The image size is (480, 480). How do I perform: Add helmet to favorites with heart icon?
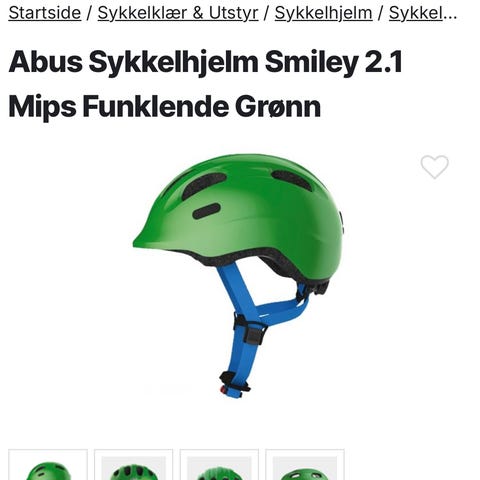tap(434, 167)
